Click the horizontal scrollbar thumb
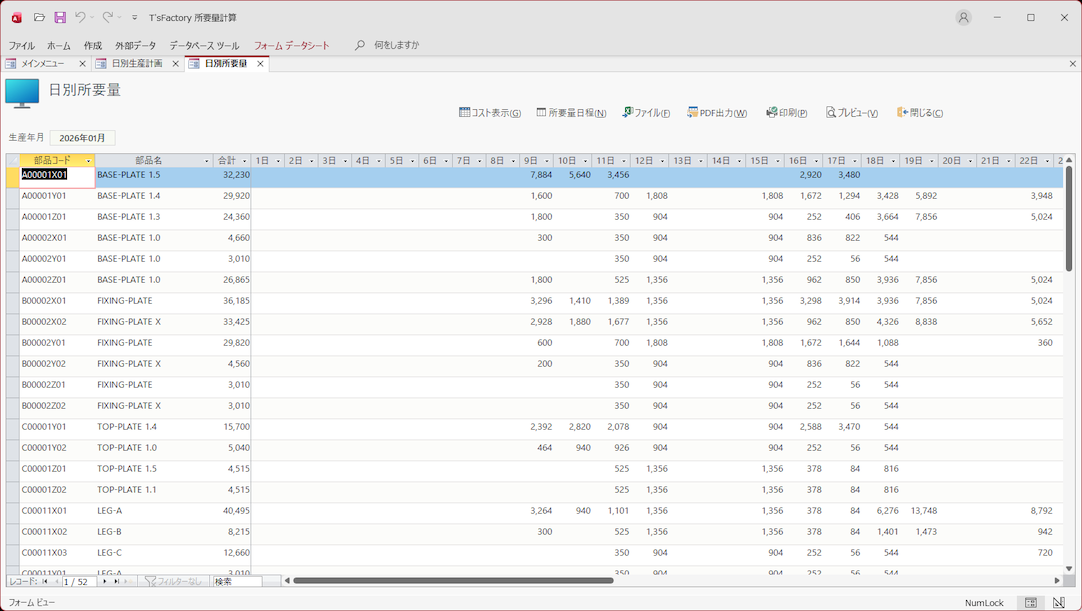Viewport: 1082px width, 611px height. (453, 580)
